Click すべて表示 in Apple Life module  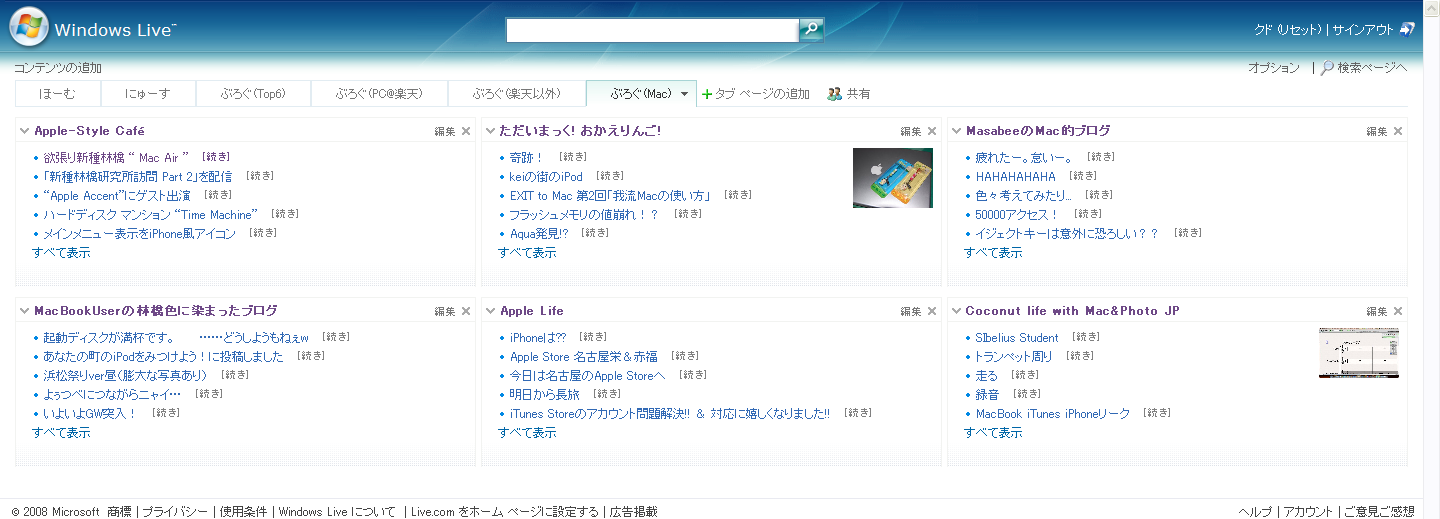[x=527, y=433]
